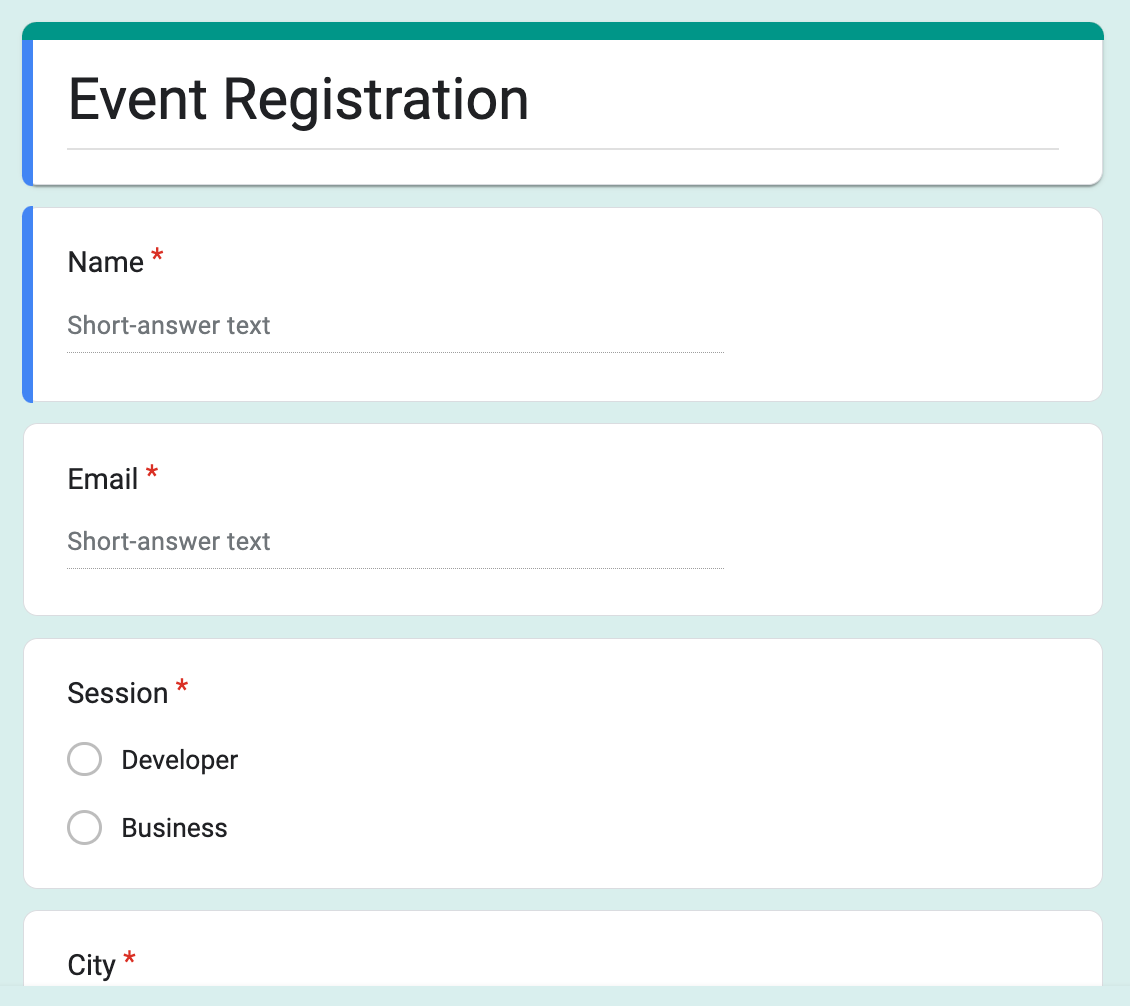The width and height of the screenshot is (1130, 1006).
Task: Click the Event Registration form title
Action: [x=298, y=99]
